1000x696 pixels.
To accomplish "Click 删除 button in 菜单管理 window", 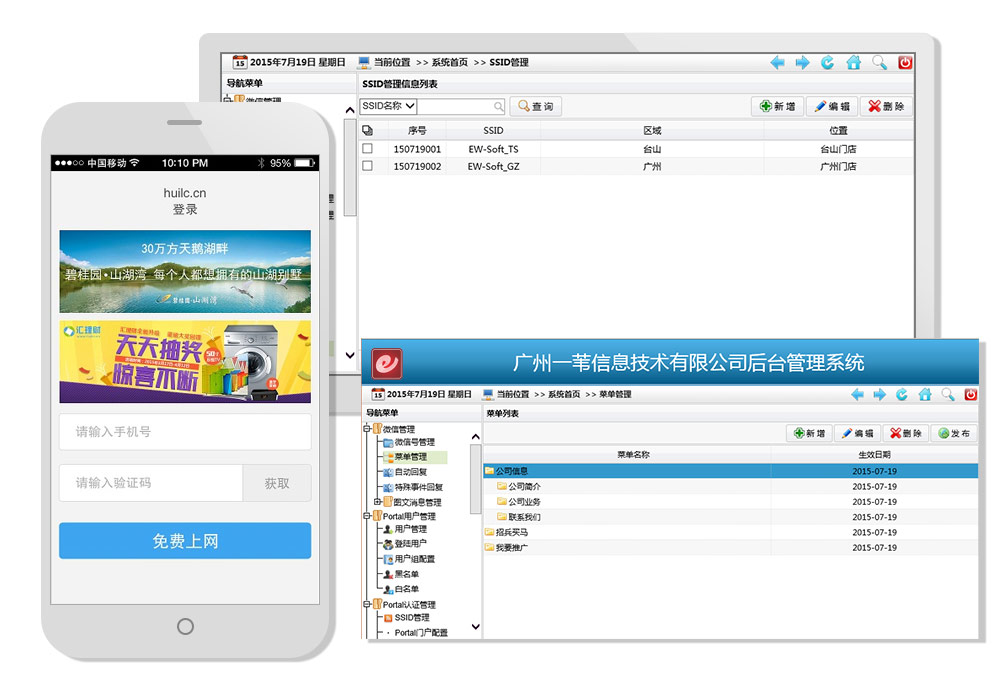I will tap(906, 433).
